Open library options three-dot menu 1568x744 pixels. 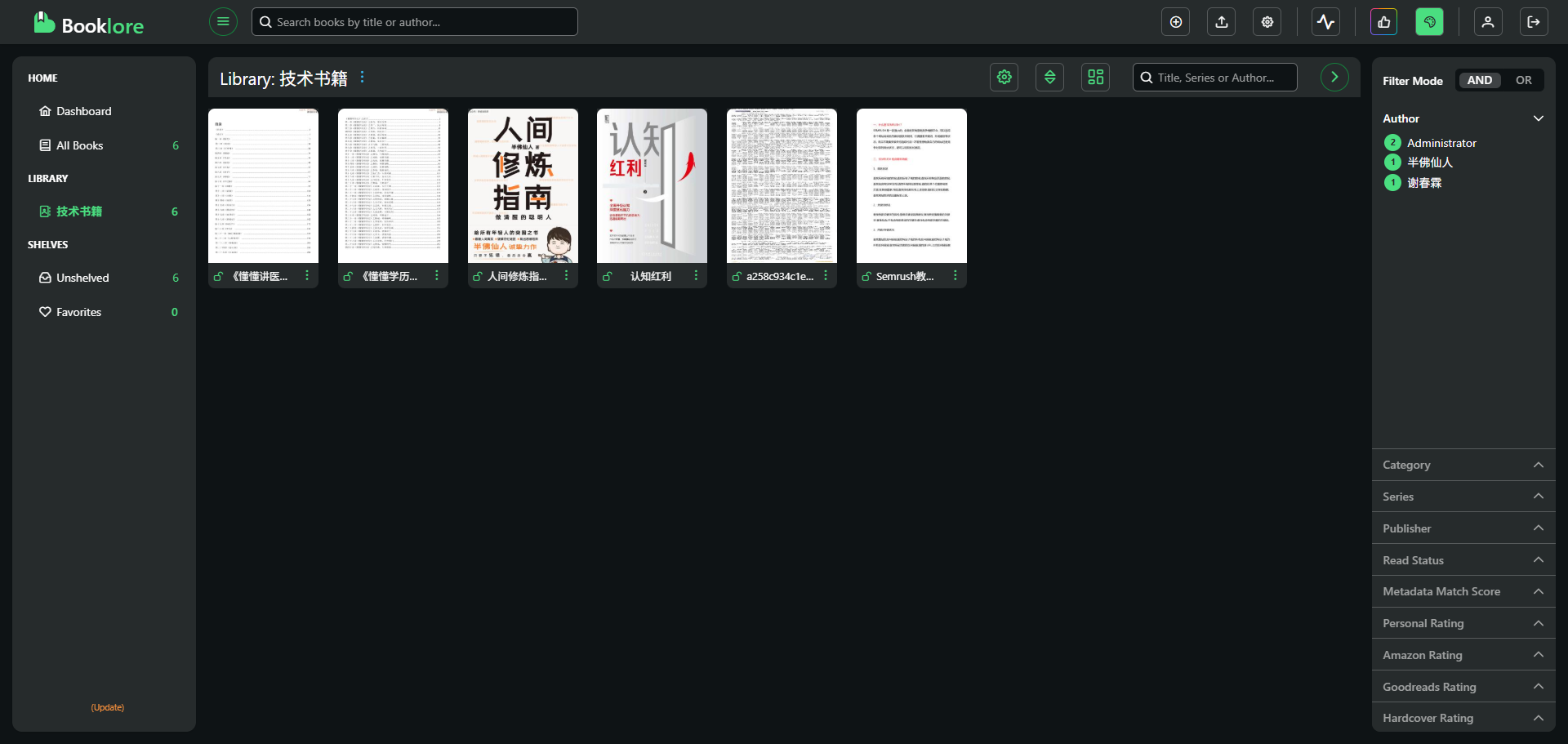click(x=362, y=77)
